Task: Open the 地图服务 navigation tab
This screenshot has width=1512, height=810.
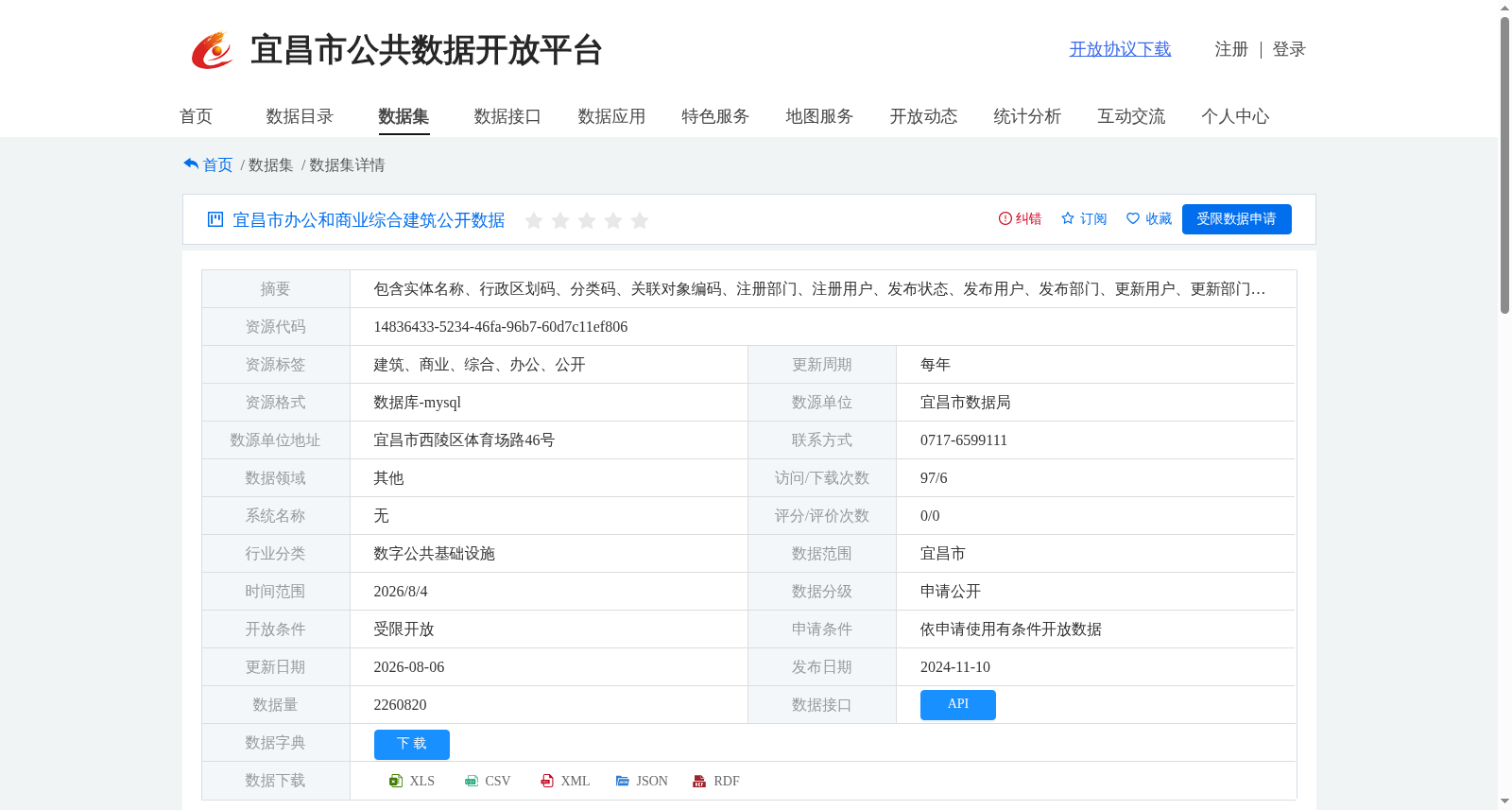Action: (x=819, y=116)
